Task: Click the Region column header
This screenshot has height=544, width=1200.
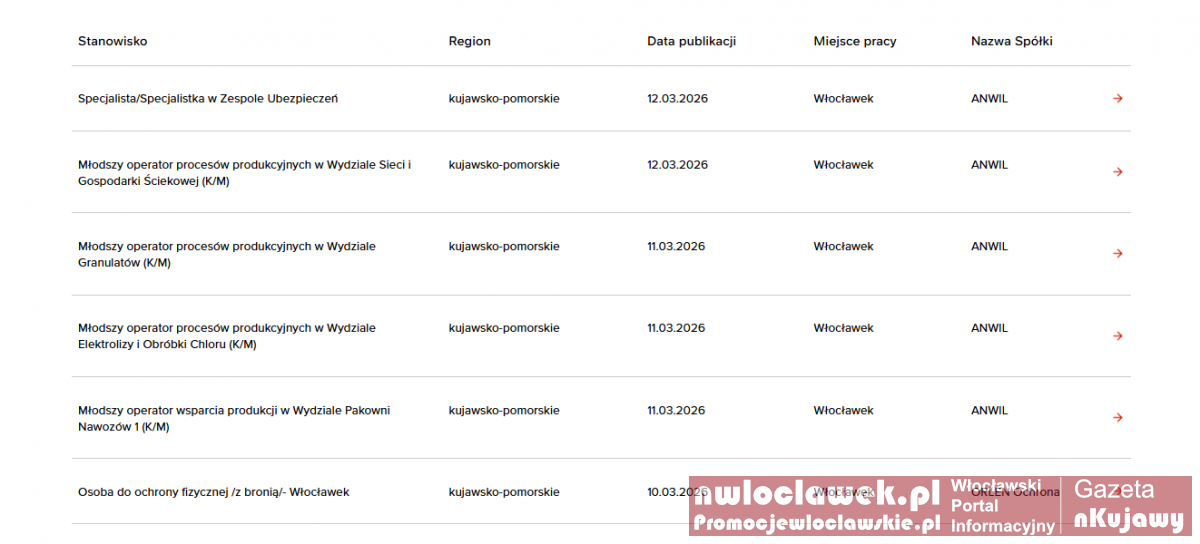Action: tap(469, 41)
